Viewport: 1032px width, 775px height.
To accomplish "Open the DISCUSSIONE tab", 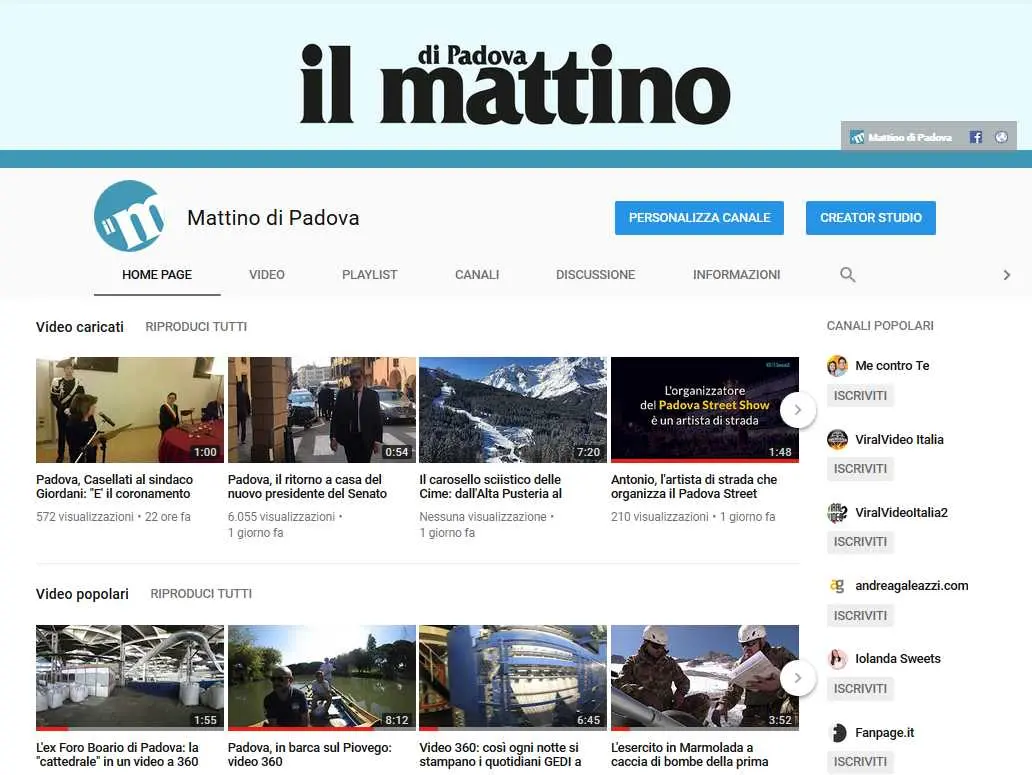I will tap(596, 274).
